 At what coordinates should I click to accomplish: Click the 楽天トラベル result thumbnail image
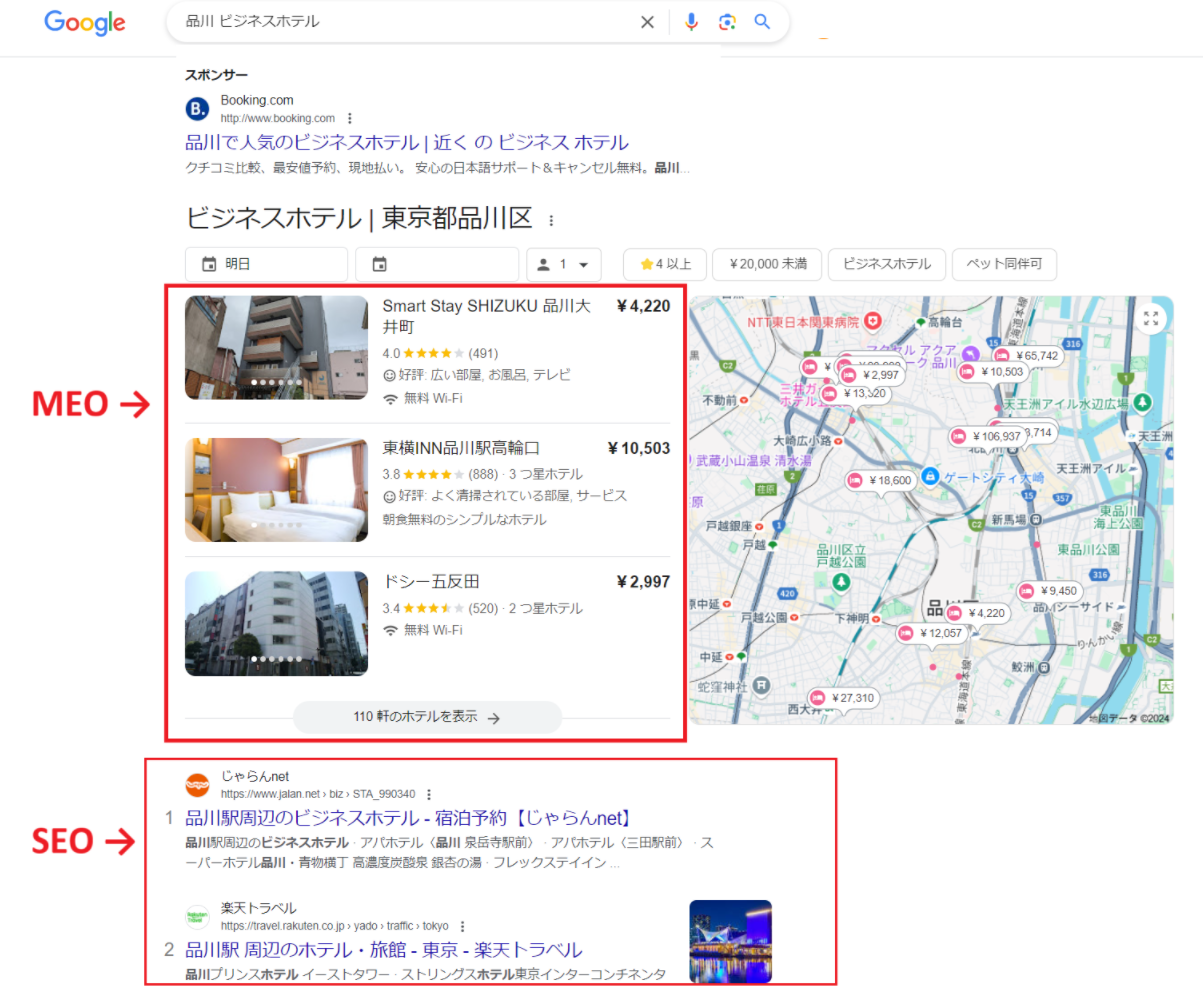pos(730,941)
